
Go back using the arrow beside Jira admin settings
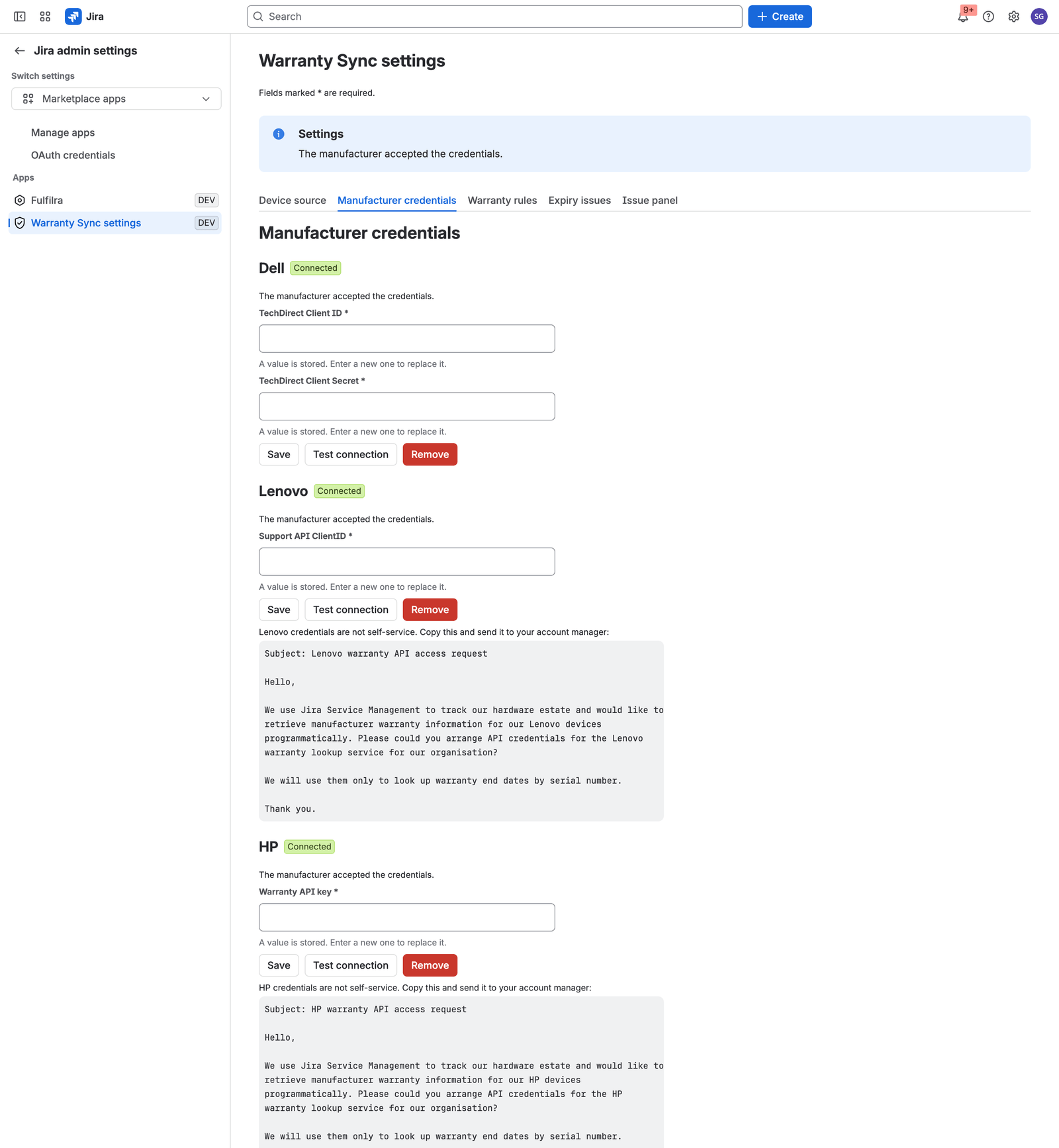click(20, 51)
